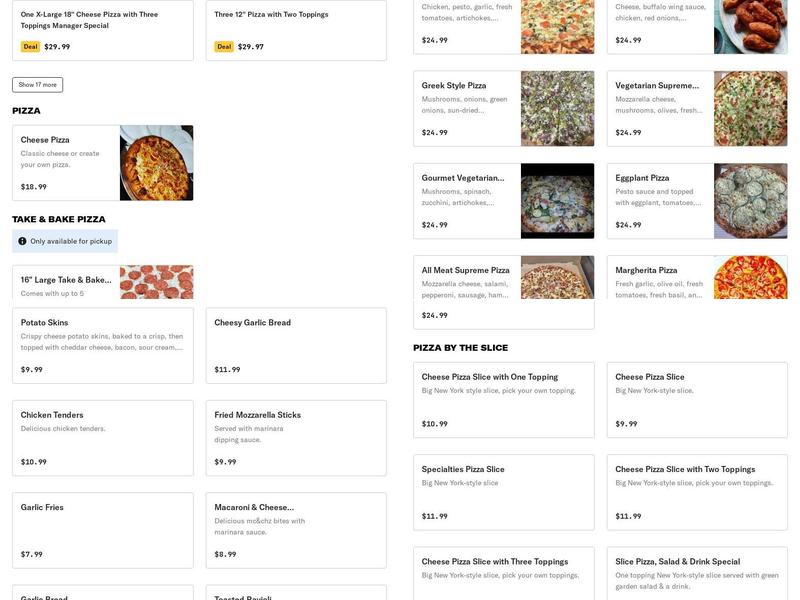The width and height of the screenshot is (800, 600).
Task: Click the pepperoni photo on the Take & Bake item
Action: pos(157,283)
